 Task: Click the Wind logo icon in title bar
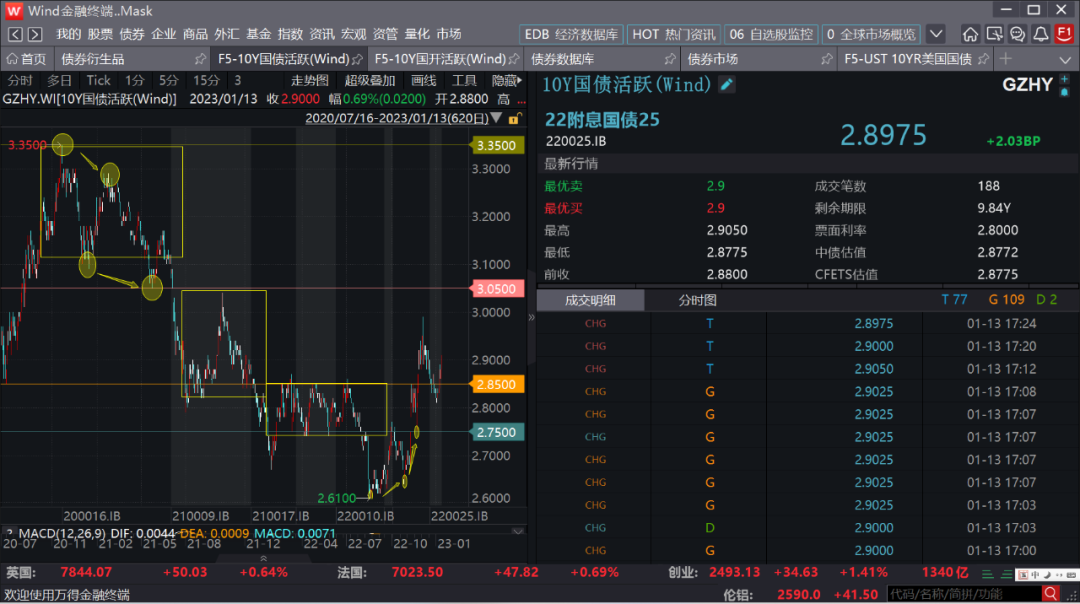[x=14, y=10]
